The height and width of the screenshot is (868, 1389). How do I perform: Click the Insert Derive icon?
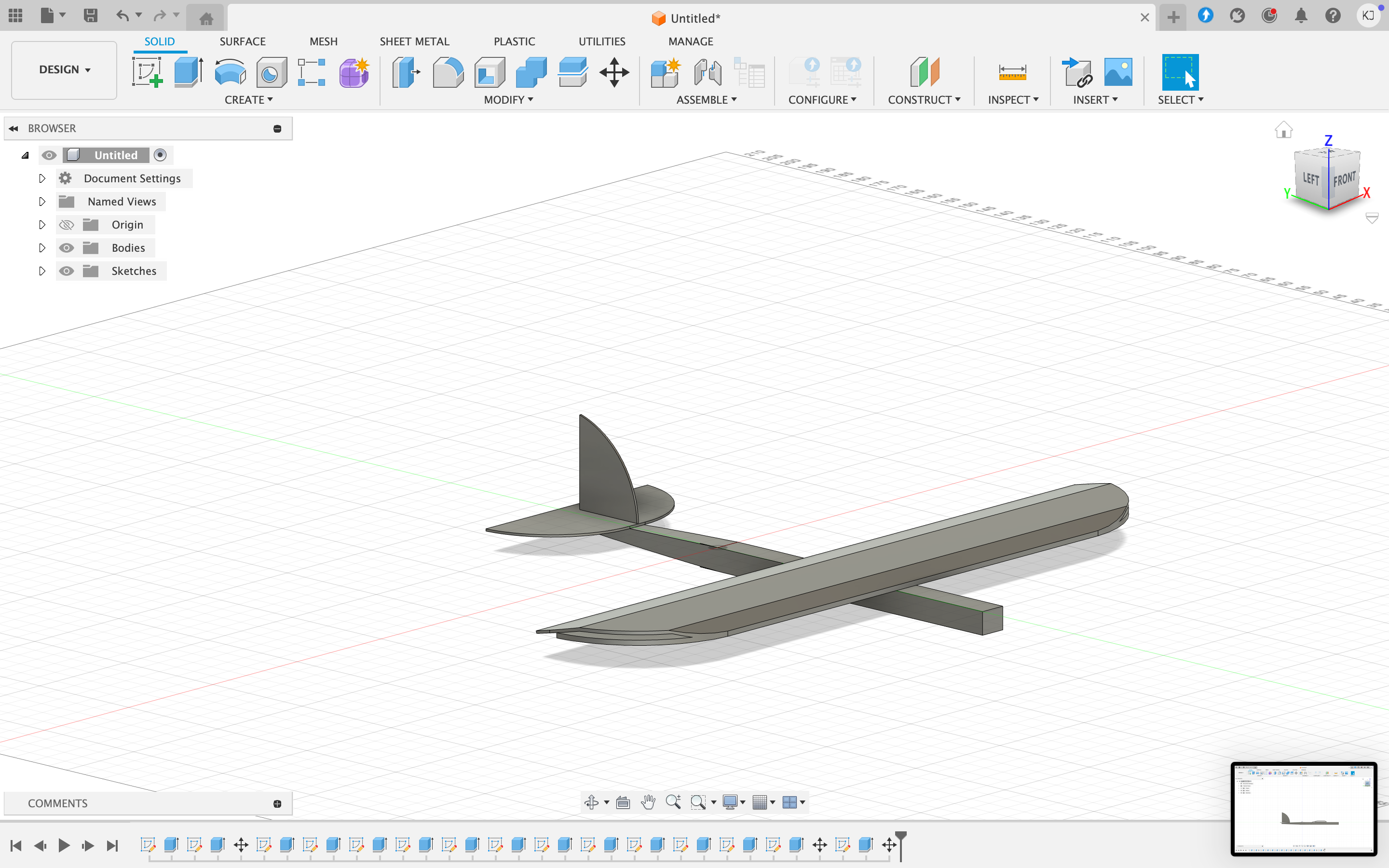(1077, 72)
